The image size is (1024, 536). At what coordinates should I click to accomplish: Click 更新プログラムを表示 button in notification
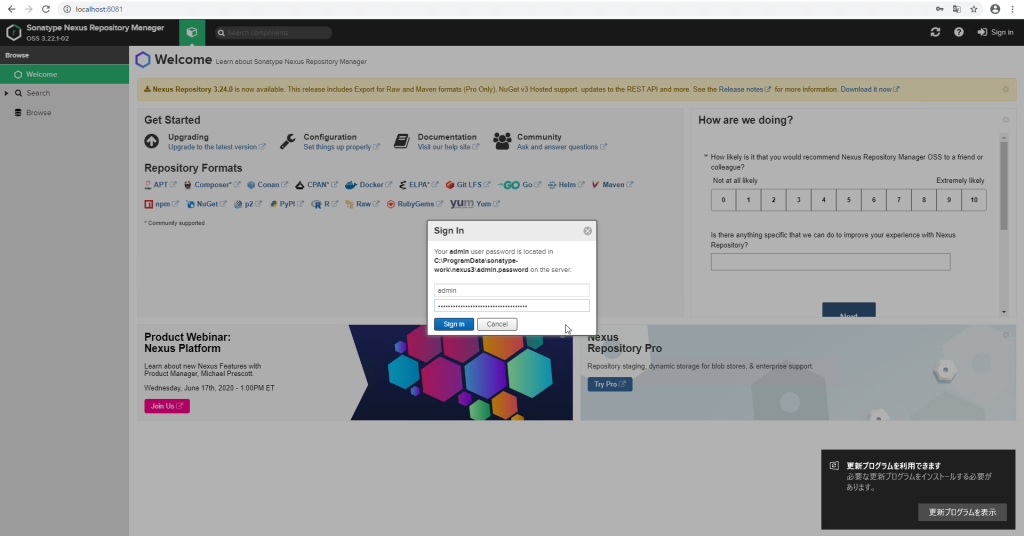coord(963,512)
